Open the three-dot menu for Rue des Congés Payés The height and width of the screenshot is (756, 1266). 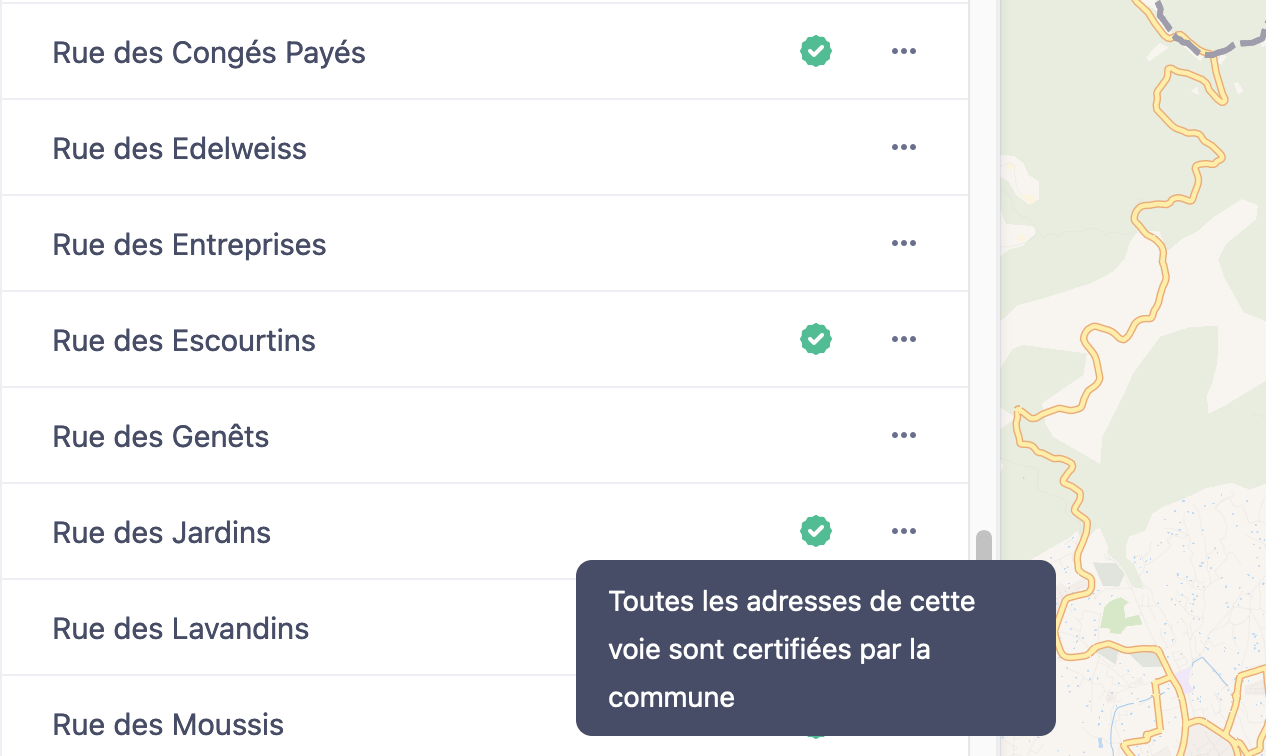point(904,51)
